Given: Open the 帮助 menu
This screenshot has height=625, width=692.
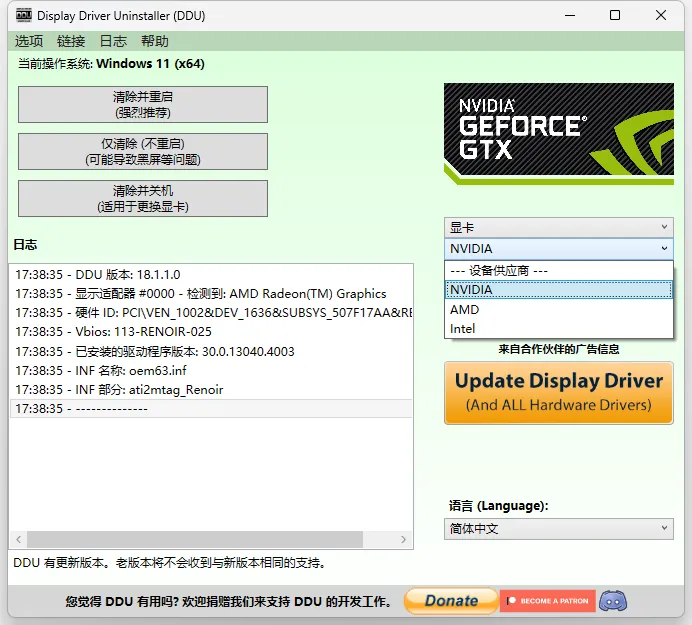Looking at the screenshot, I should pos(155,41).
